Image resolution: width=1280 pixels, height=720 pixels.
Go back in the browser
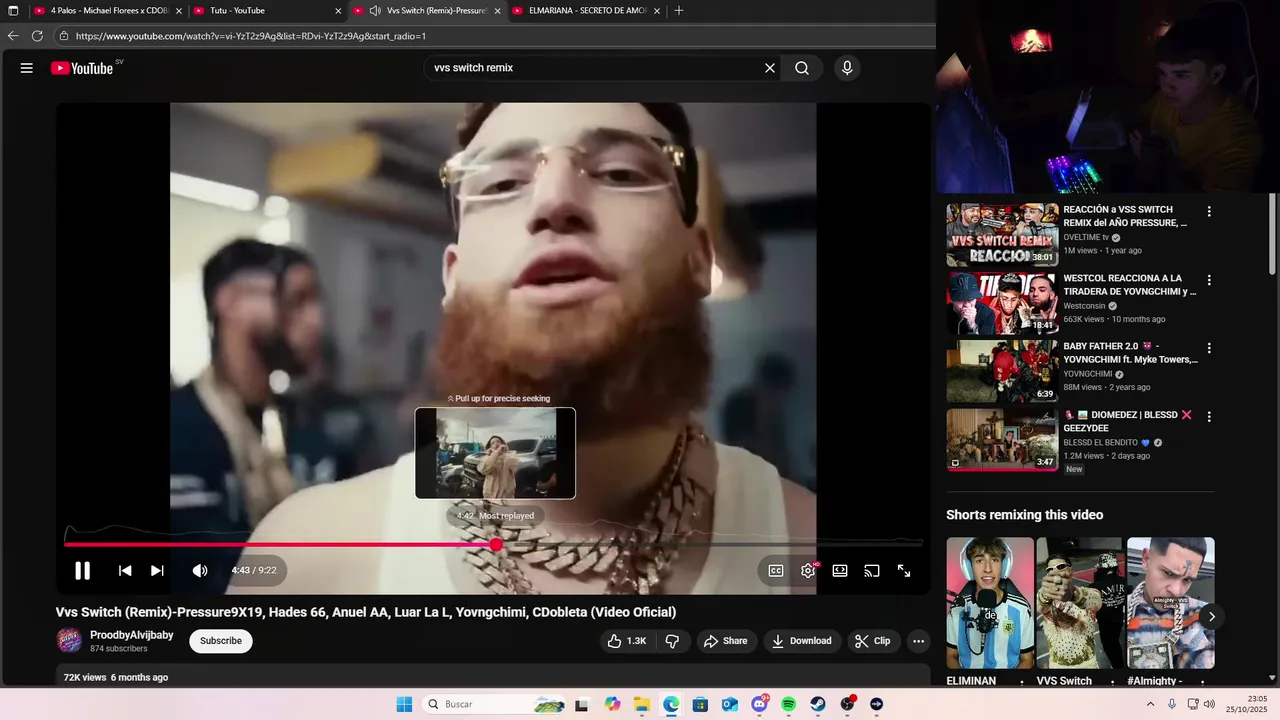pyautogui.click(x=13, y=36)
